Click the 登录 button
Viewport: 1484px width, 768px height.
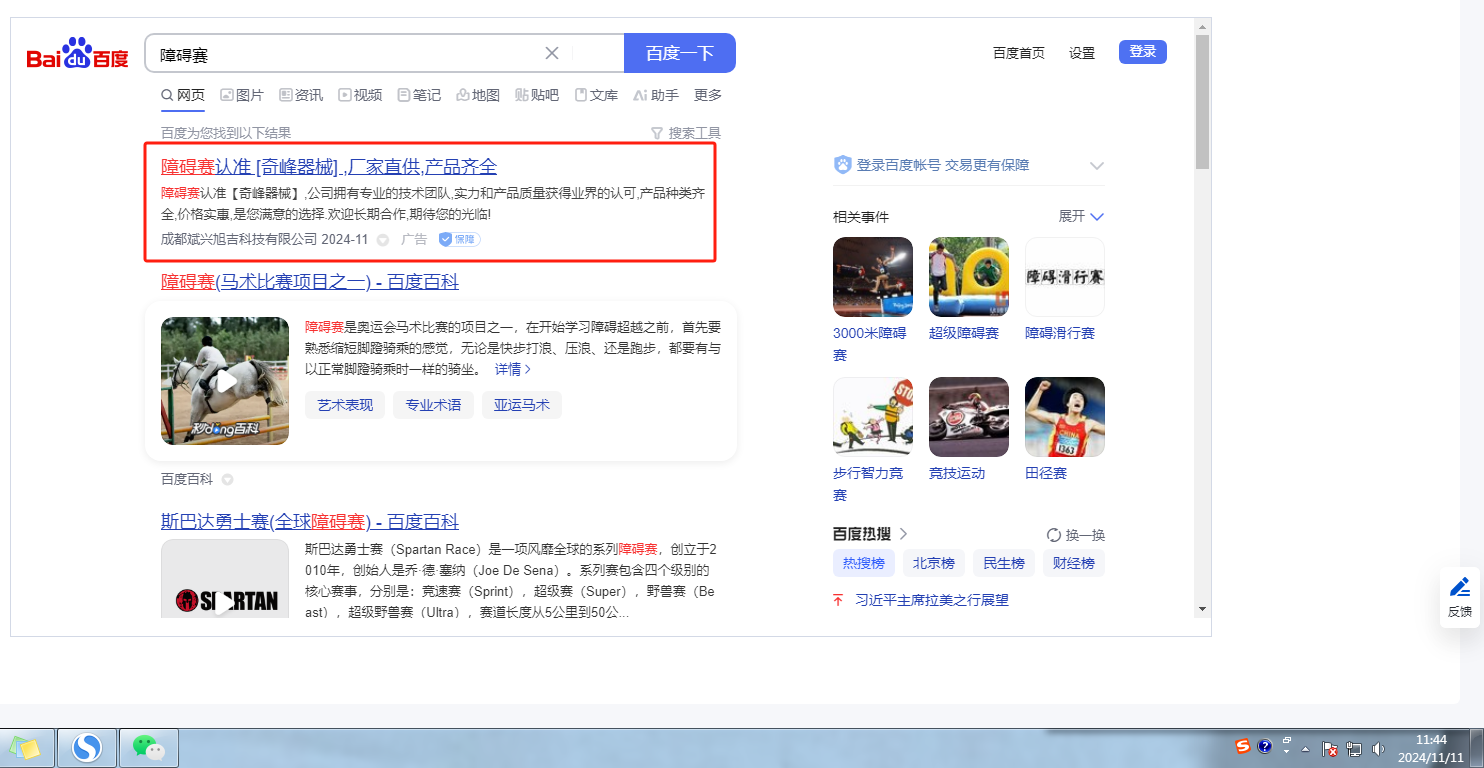(x=1142, y=52)
